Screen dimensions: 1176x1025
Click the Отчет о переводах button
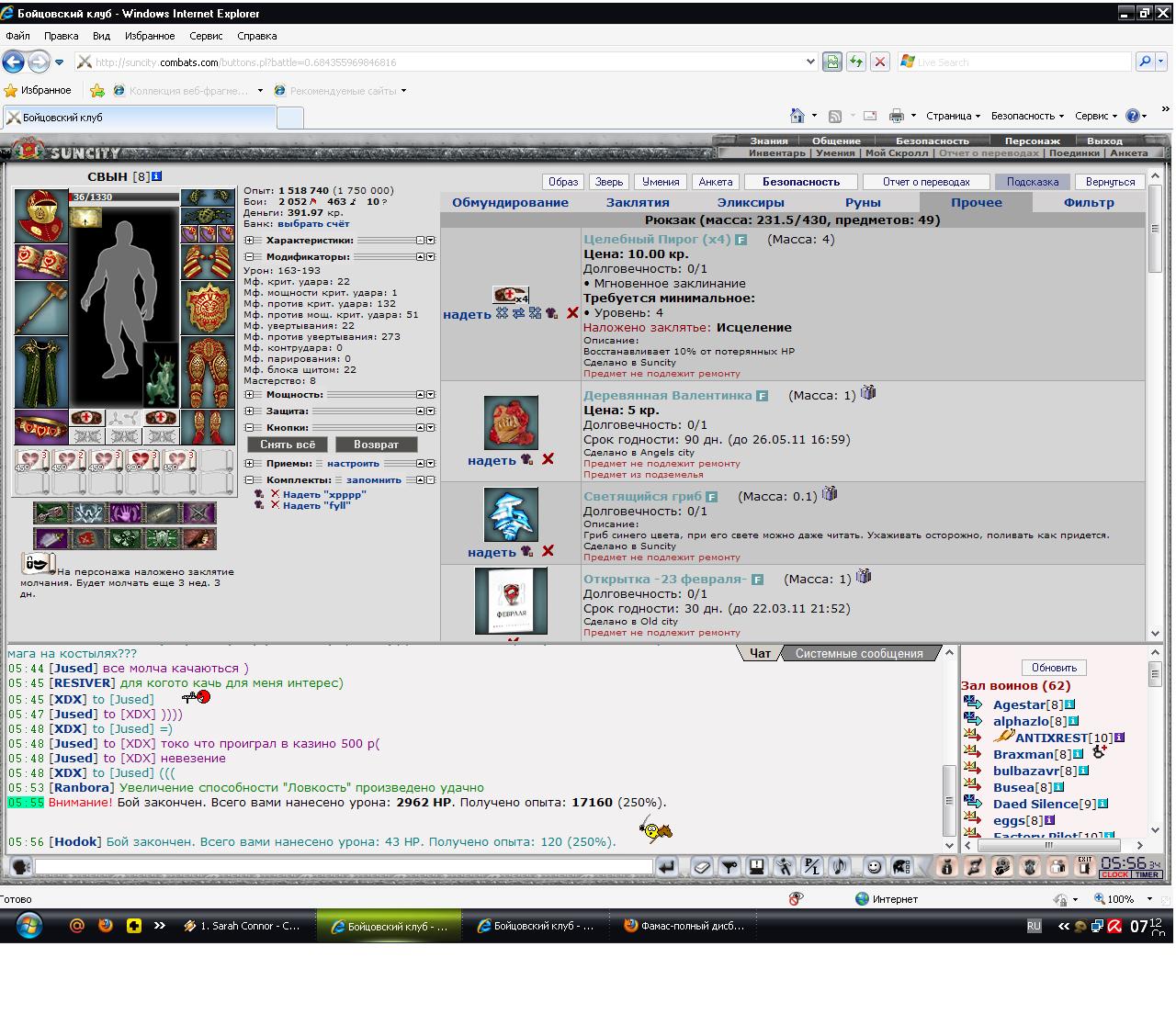tap(926, 182)
